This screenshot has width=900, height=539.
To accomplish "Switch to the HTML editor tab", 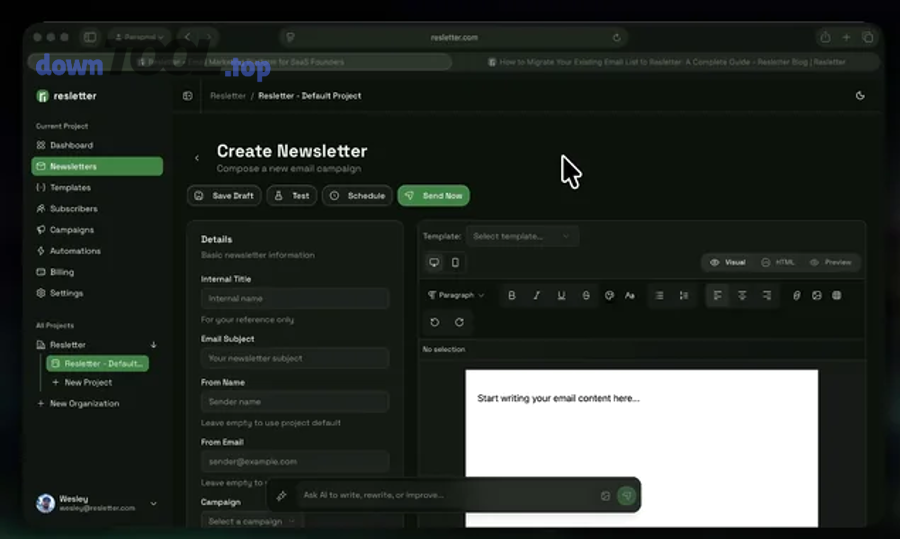I will (778, 263).
